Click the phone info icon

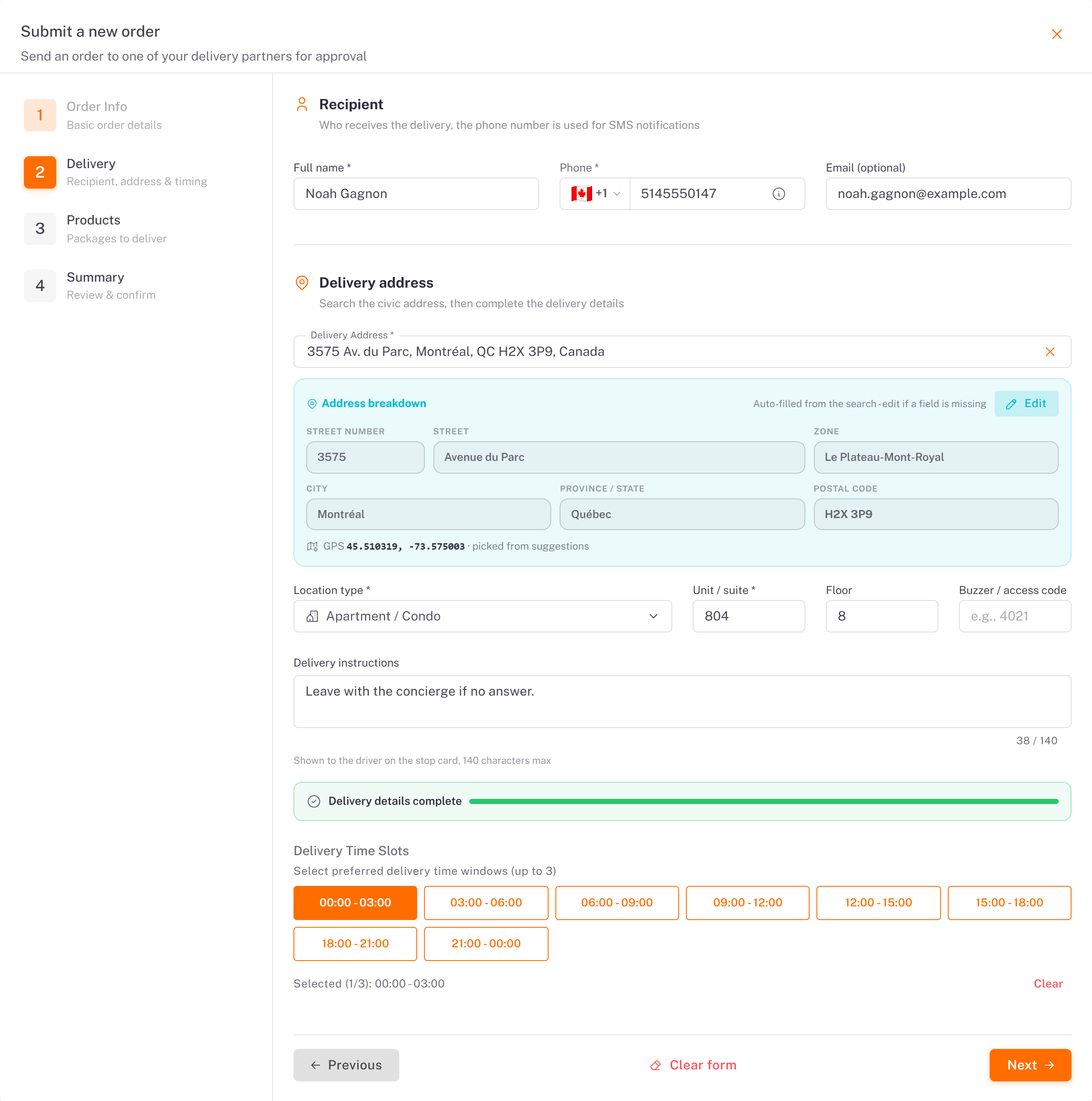click(779, 194)
